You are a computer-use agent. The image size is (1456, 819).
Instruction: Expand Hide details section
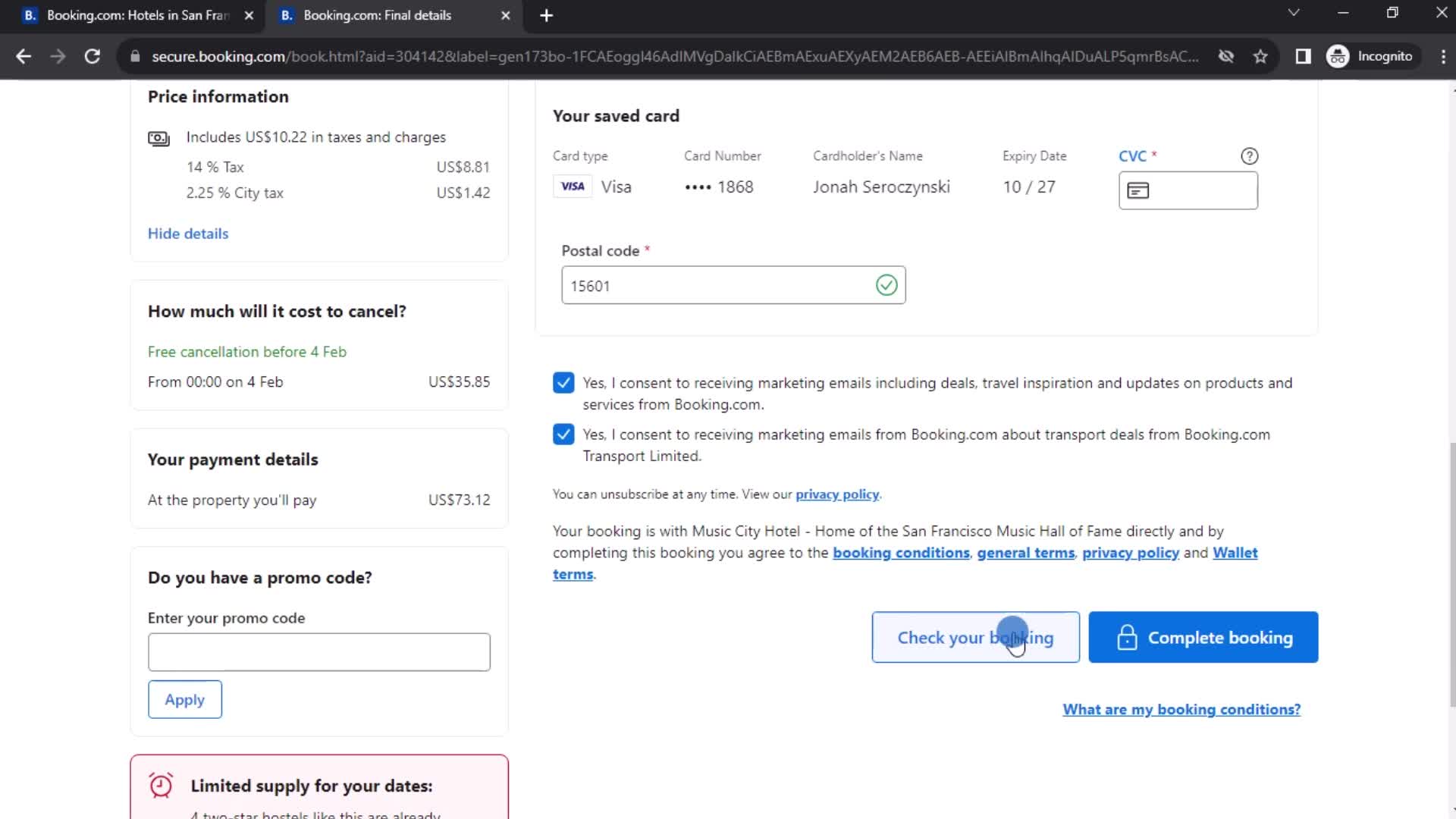coord(188,233)
